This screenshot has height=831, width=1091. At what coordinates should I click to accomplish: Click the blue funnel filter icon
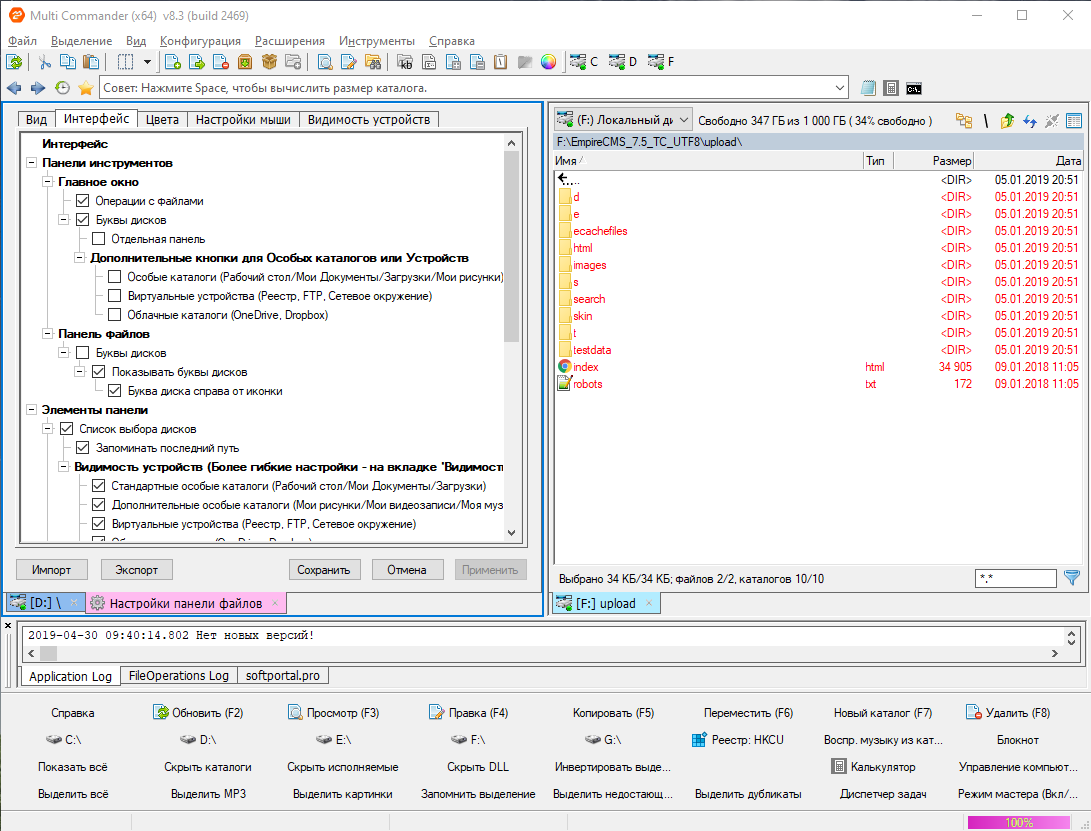[1072, 578]
